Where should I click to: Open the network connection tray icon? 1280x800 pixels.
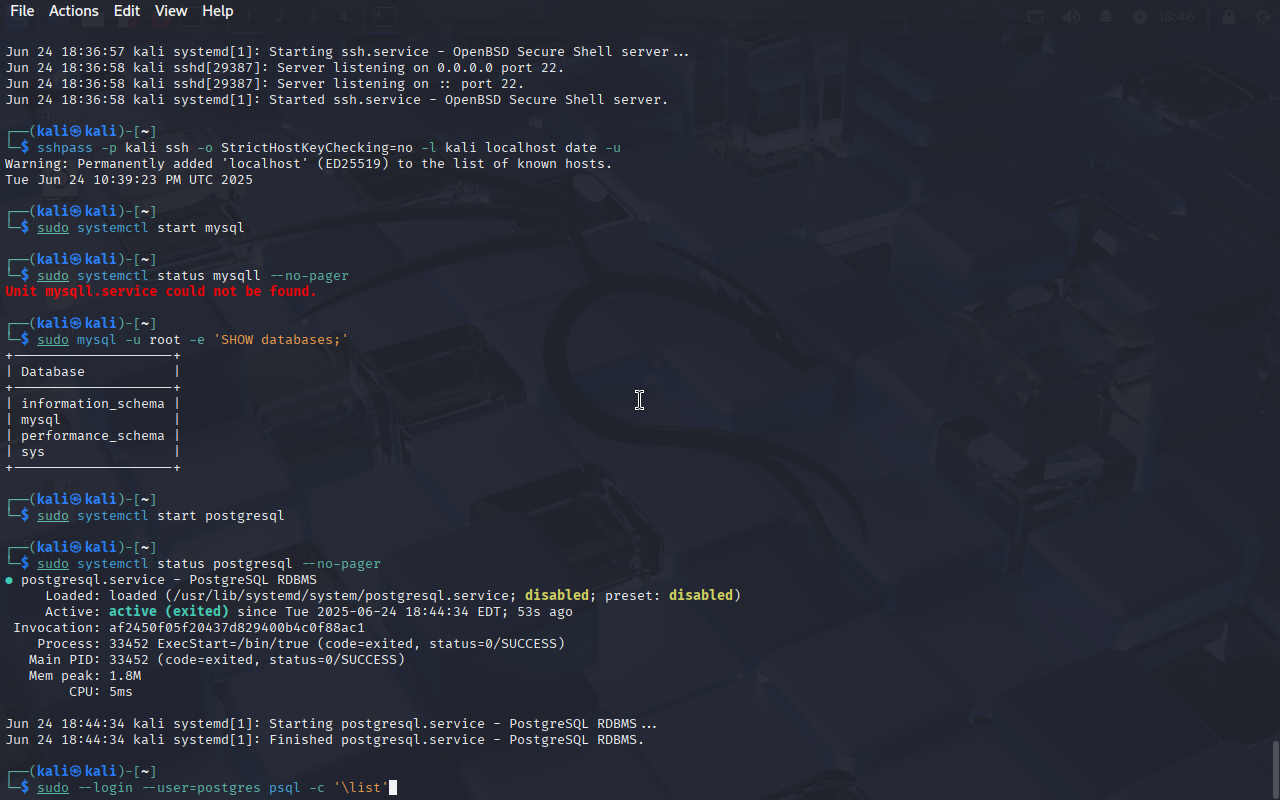(x=1036, y=17)
